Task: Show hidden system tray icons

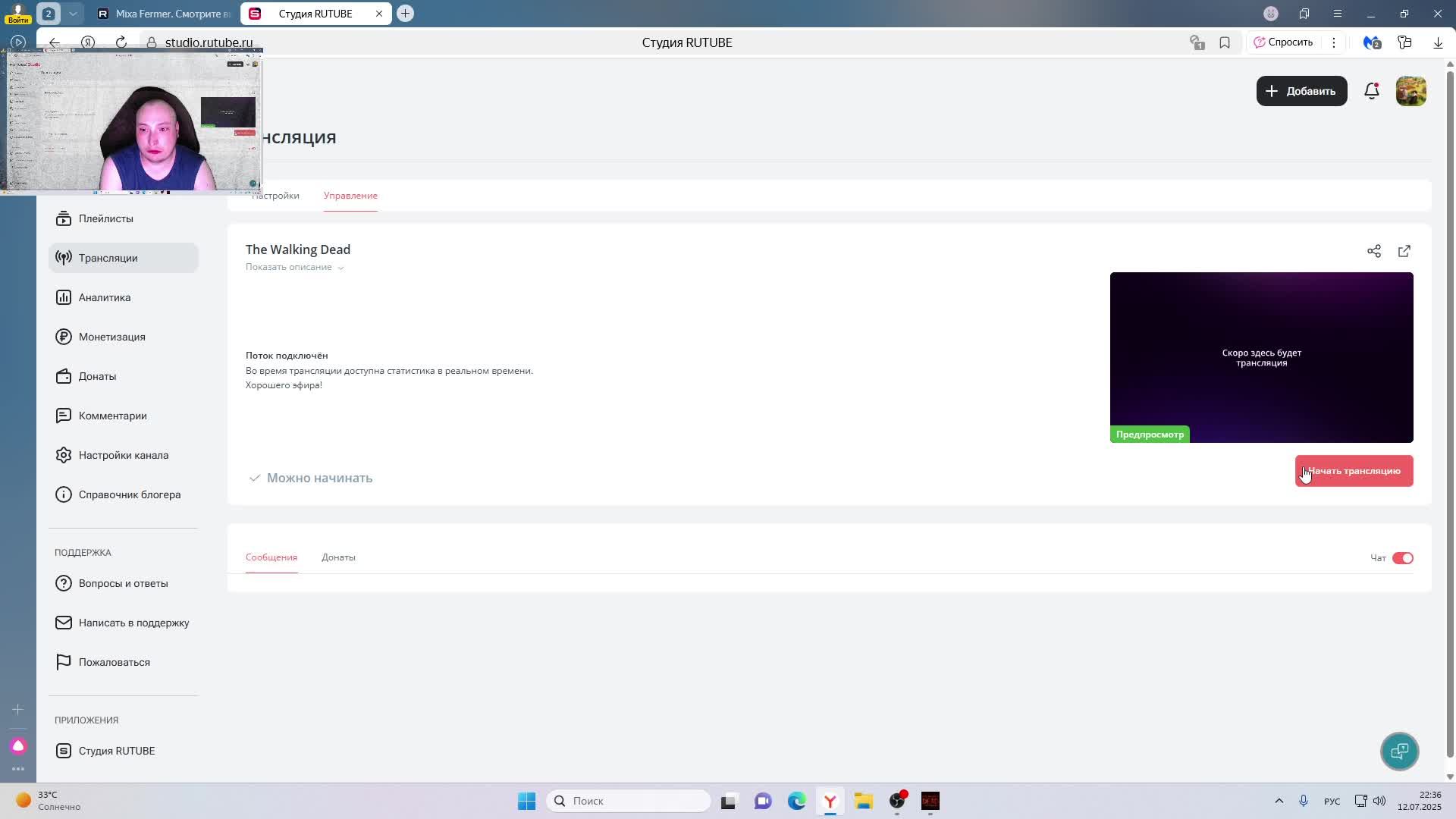Action: [x=1279, y=801]
